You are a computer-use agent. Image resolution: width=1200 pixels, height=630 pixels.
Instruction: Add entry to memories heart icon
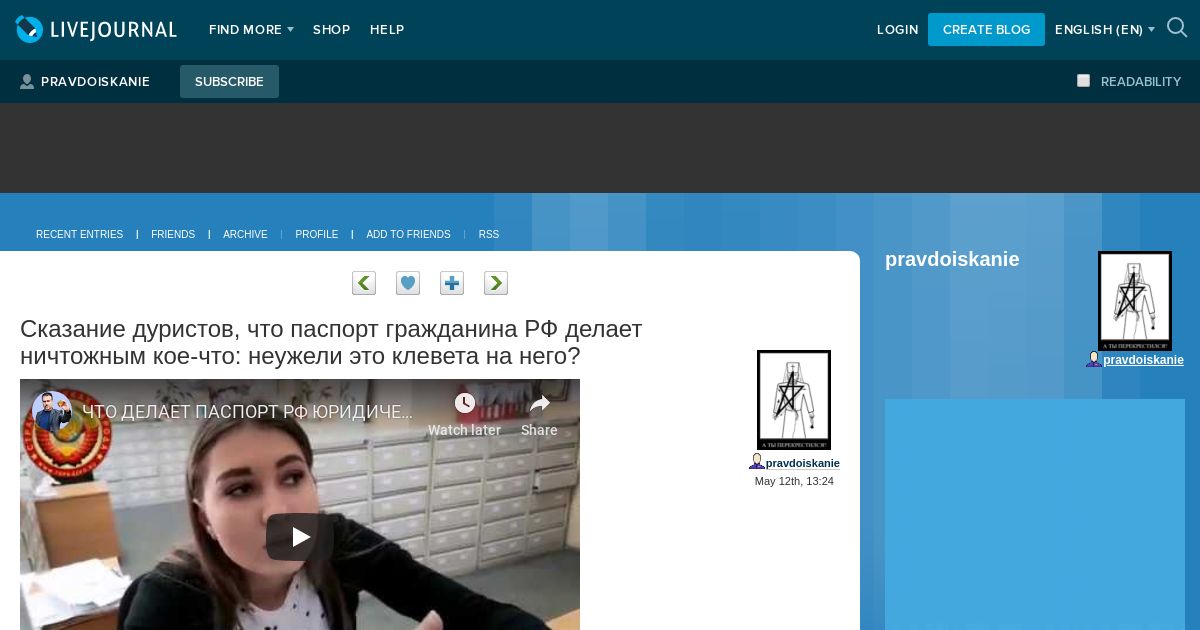[x=408, y=283]
